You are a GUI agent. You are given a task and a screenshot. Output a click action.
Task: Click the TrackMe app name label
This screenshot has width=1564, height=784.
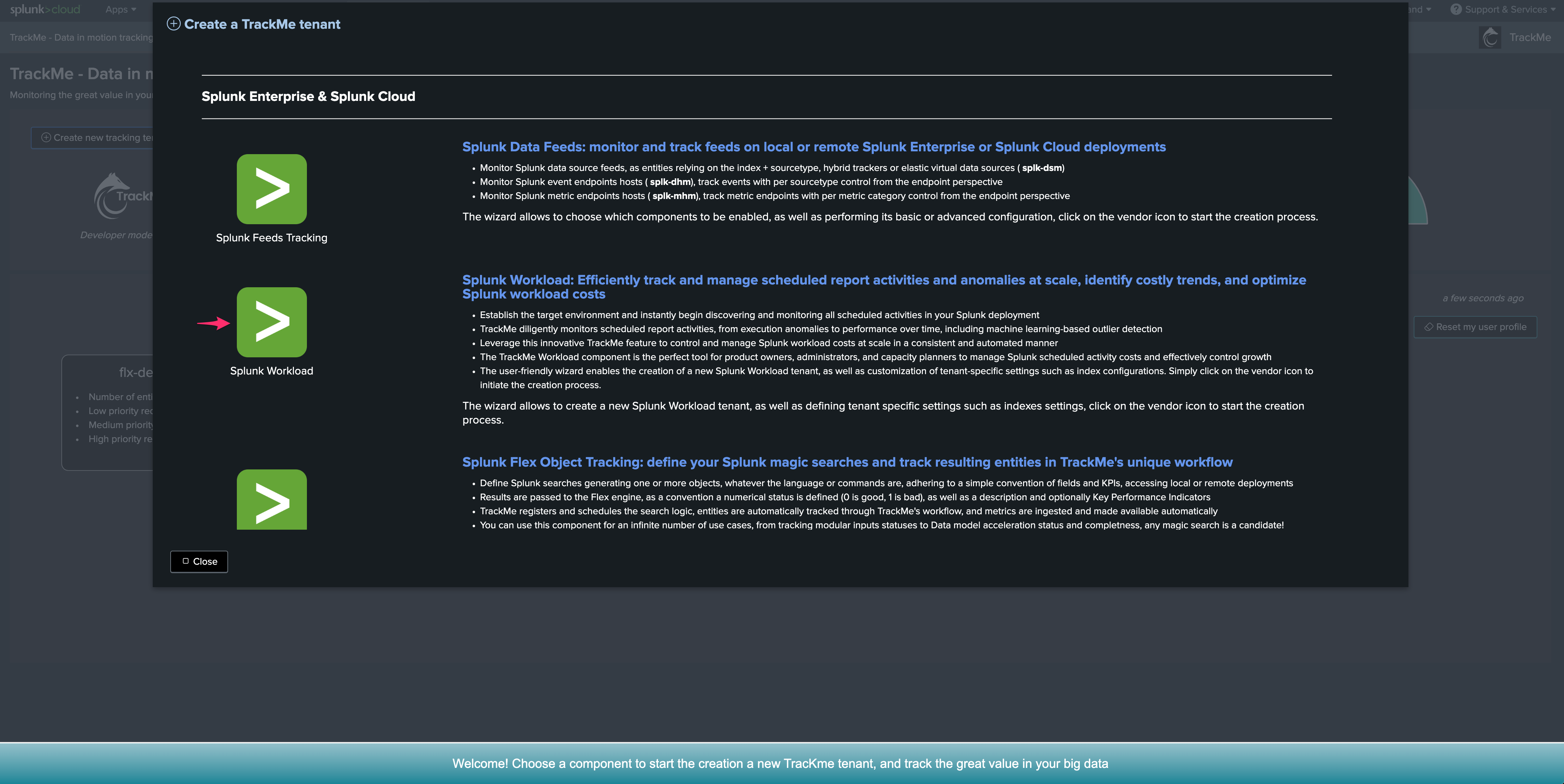coord(1529,37)
